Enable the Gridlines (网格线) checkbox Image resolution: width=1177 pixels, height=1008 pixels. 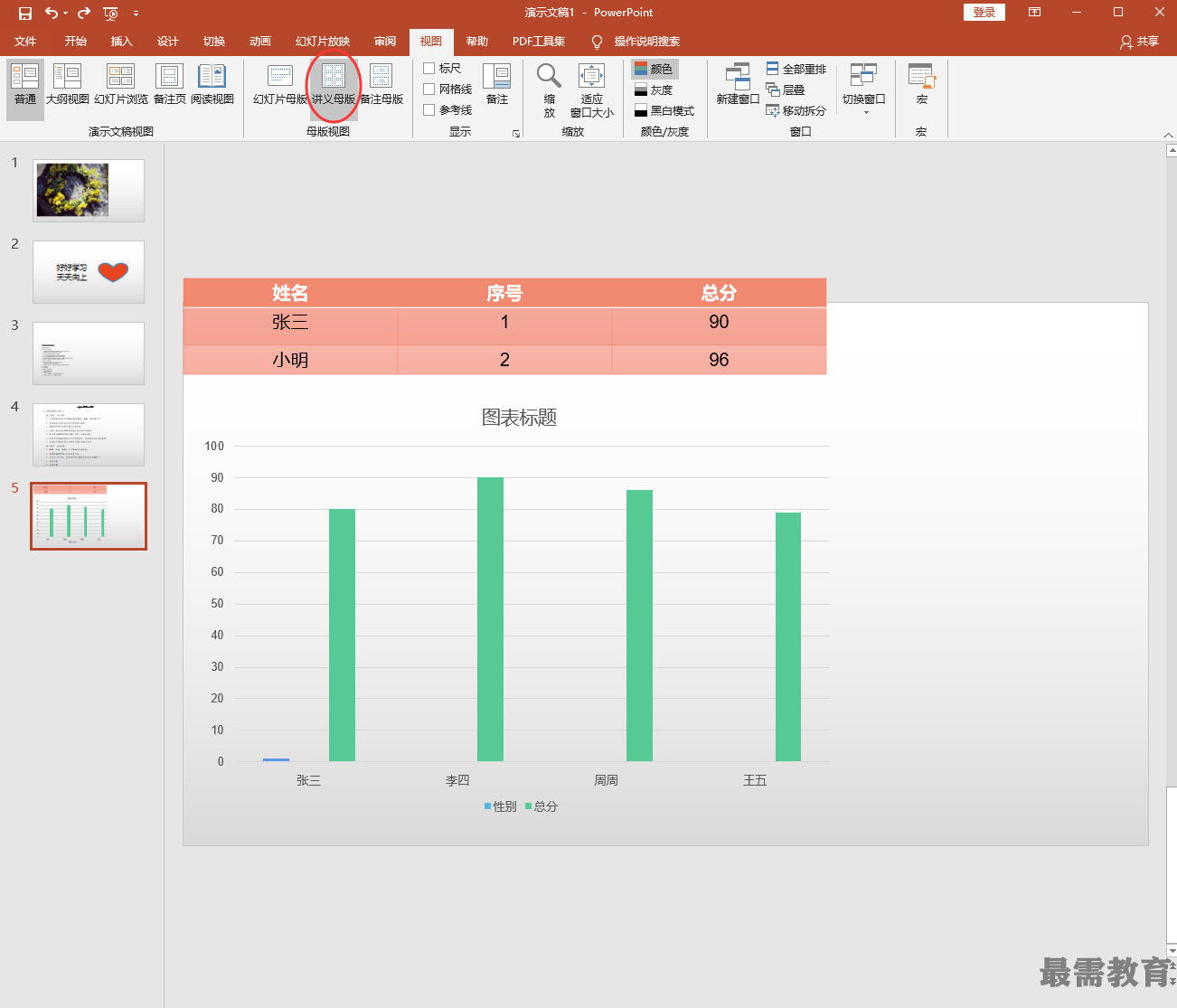pyautogui.click(x=429, y=89)
